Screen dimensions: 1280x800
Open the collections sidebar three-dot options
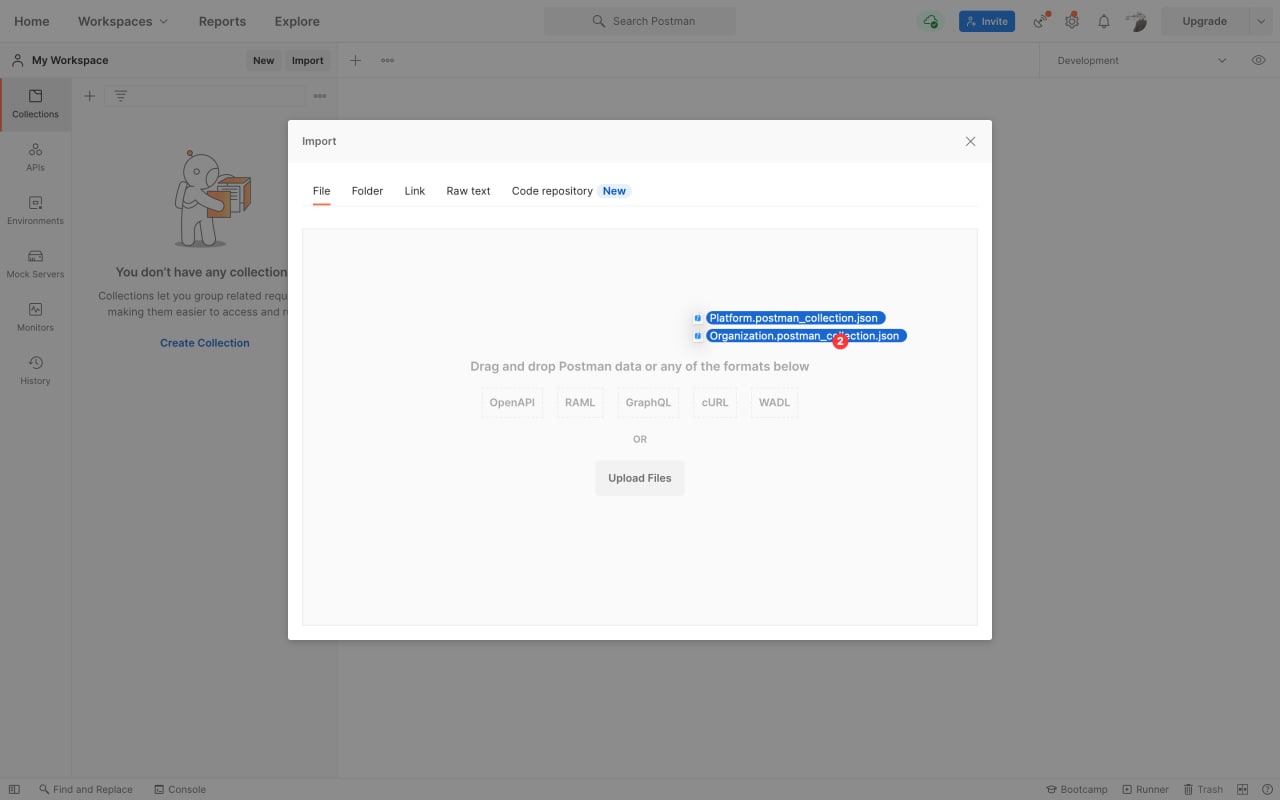(320, 96)
